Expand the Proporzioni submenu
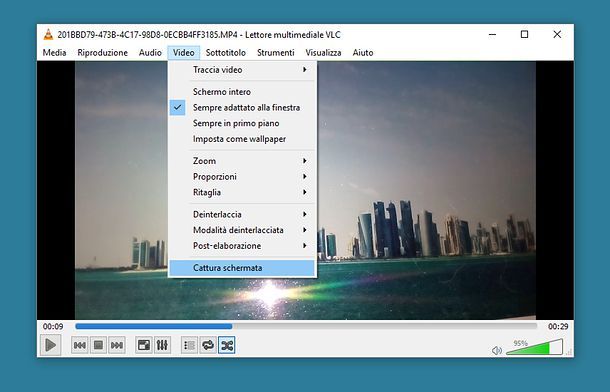 coord(242,177)
